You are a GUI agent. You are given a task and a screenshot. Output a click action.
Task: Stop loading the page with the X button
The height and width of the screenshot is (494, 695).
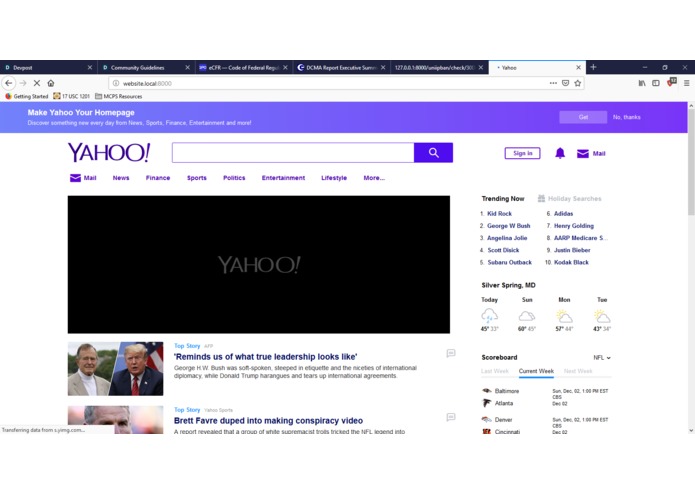pyautogui.click(x=37, y=83)
